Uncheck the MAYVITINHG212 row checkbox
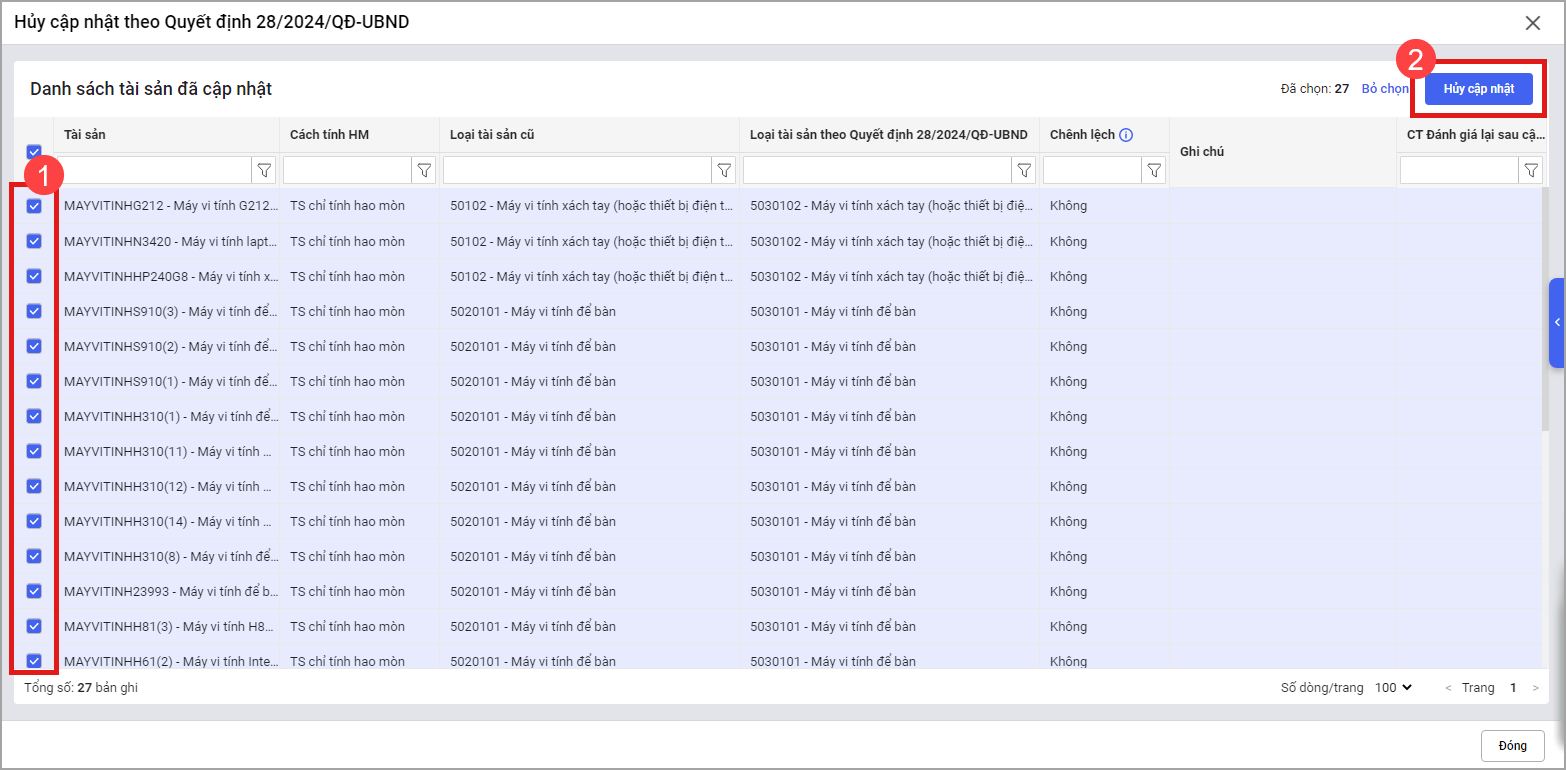Screen dimensions: 1566x770 point(34,206)
